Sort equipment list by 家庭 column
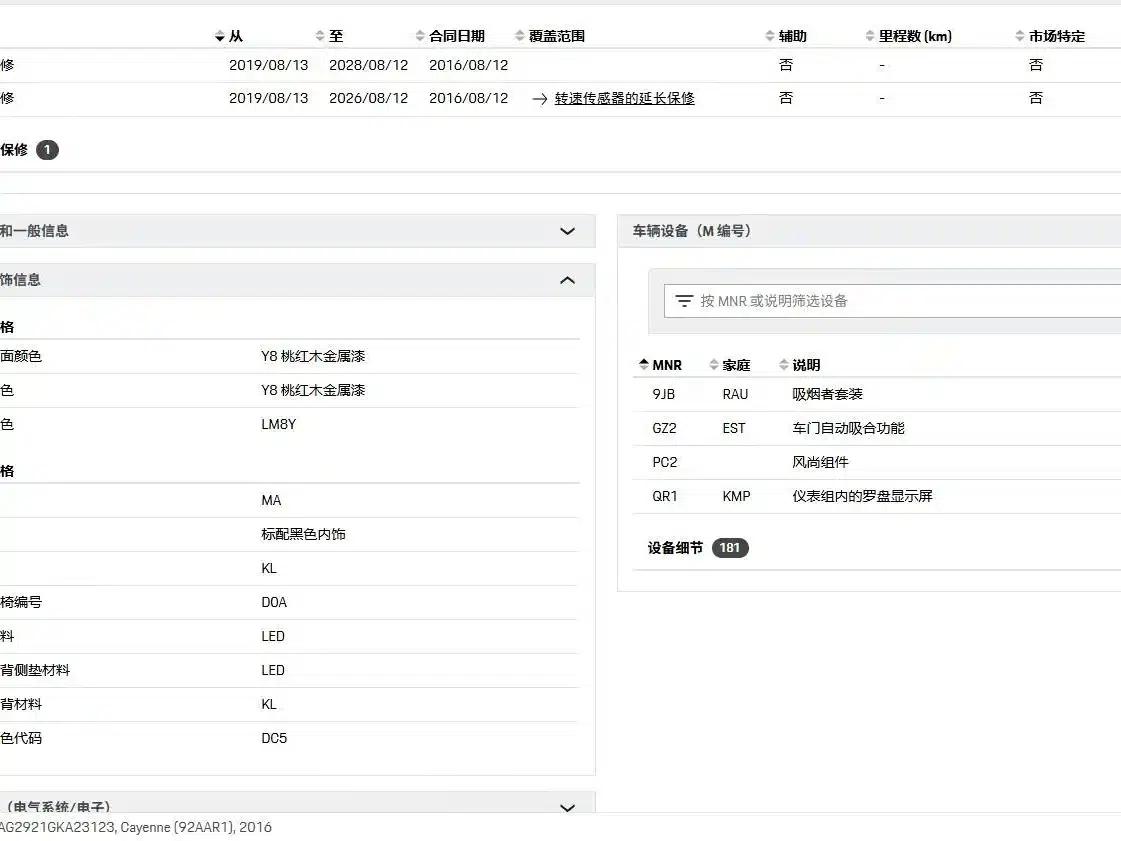Viewport: 1121px width, 841px height. point(729,365)
